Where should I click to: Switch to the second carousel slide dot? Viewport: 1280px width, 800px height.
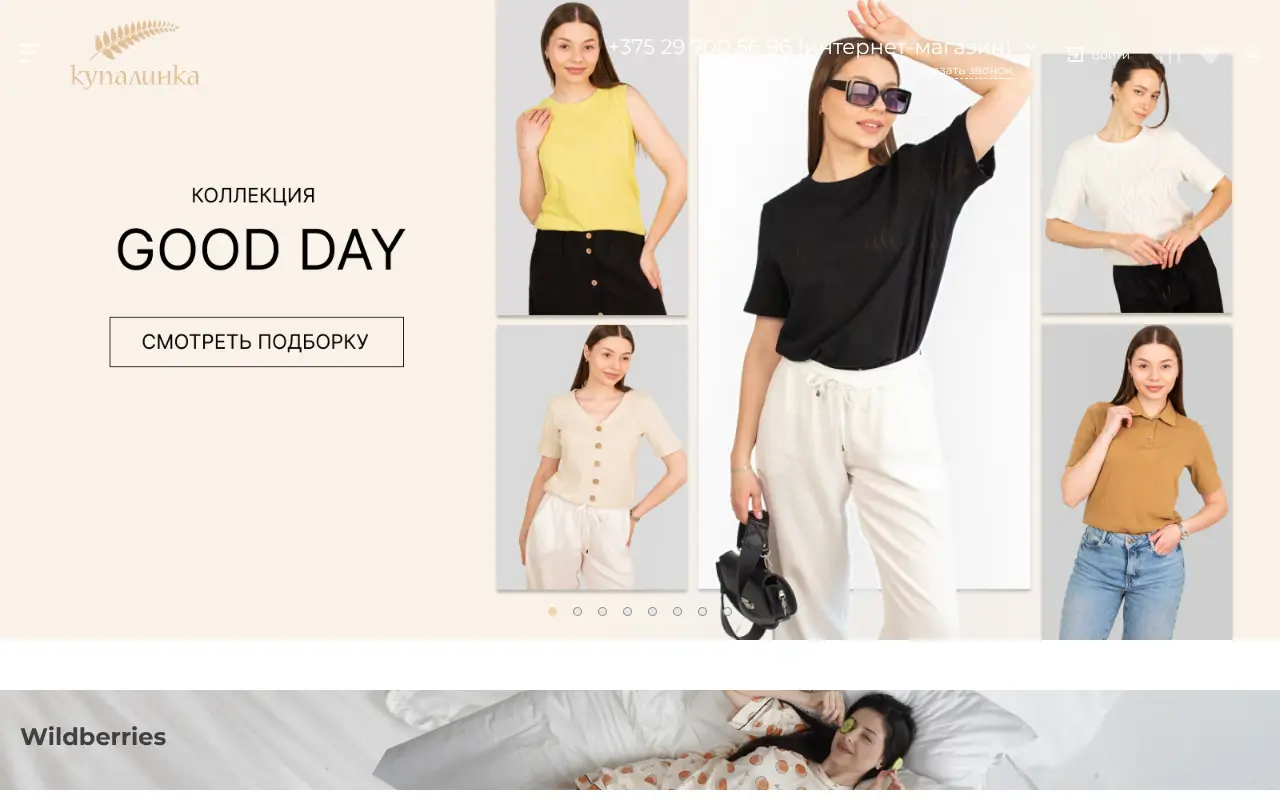[x=577, y=611]
